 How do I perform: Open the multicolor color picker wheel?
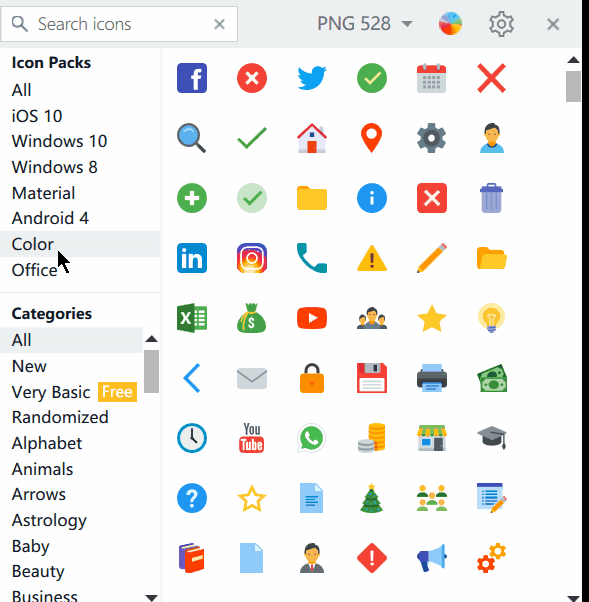click(x=450, y=24)
